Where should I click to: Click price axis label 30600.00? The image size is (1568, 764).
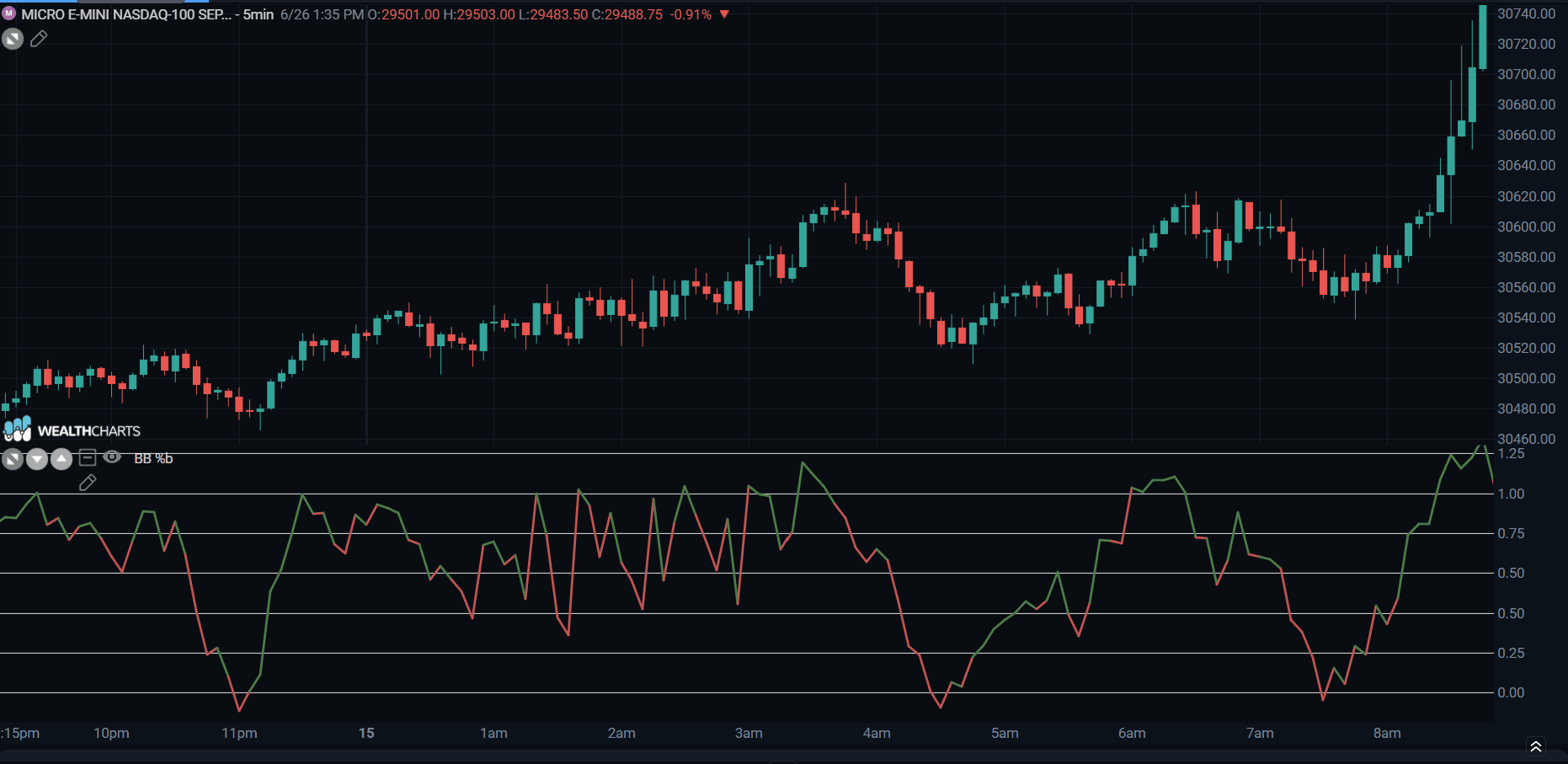point(1526,227)
